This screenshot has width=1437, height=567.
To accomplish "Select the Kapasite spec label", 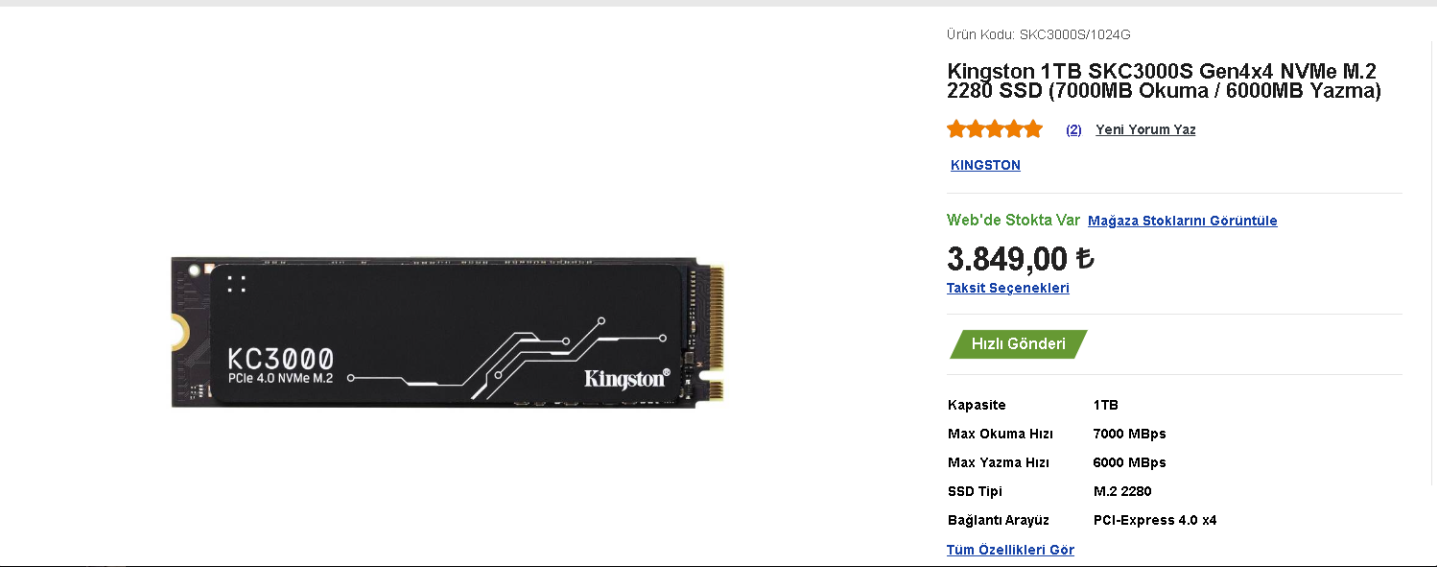I will pyautogui.click(x=977, y=405).
